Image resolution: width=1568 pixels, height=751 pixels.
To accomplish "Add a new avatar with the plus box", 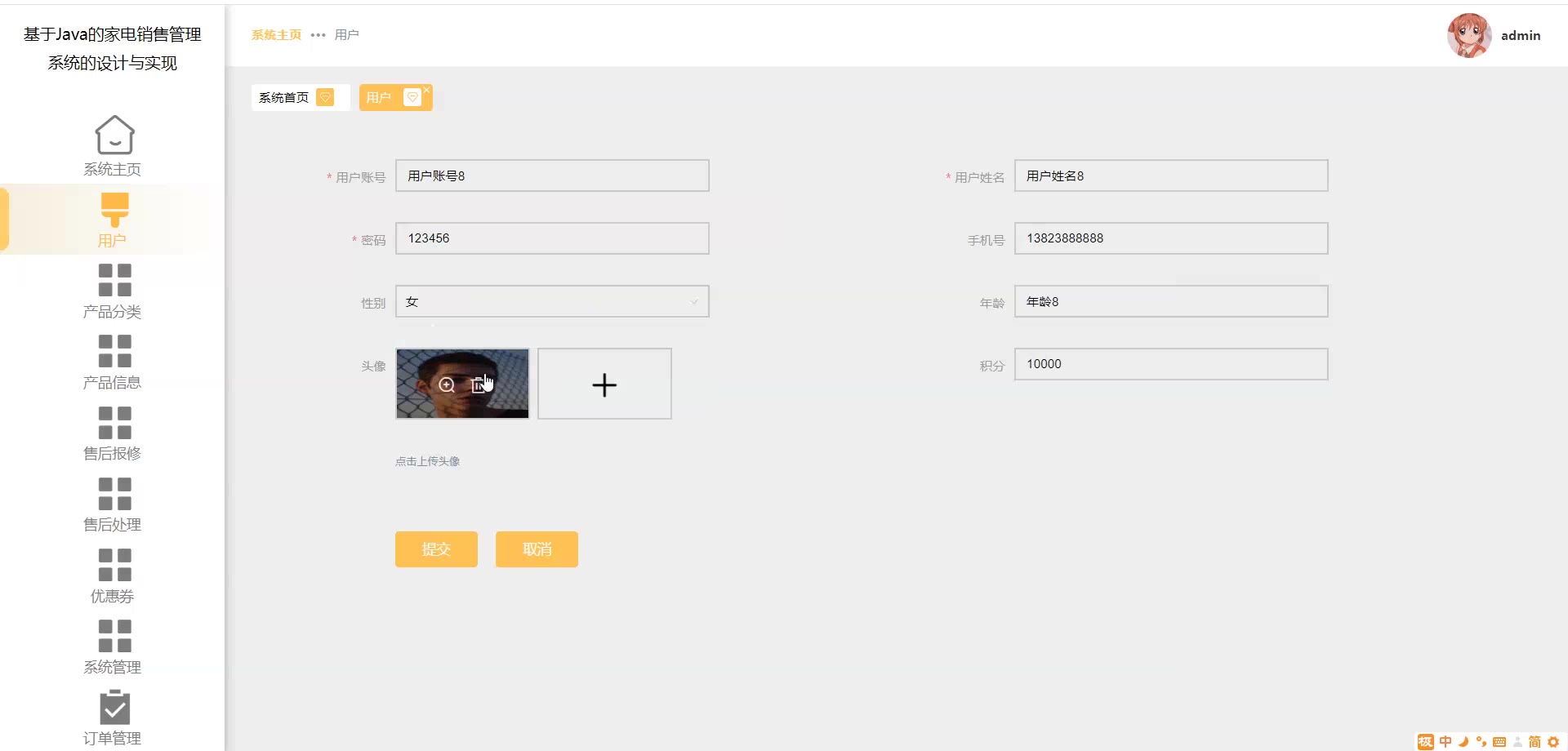I will 604,384.
